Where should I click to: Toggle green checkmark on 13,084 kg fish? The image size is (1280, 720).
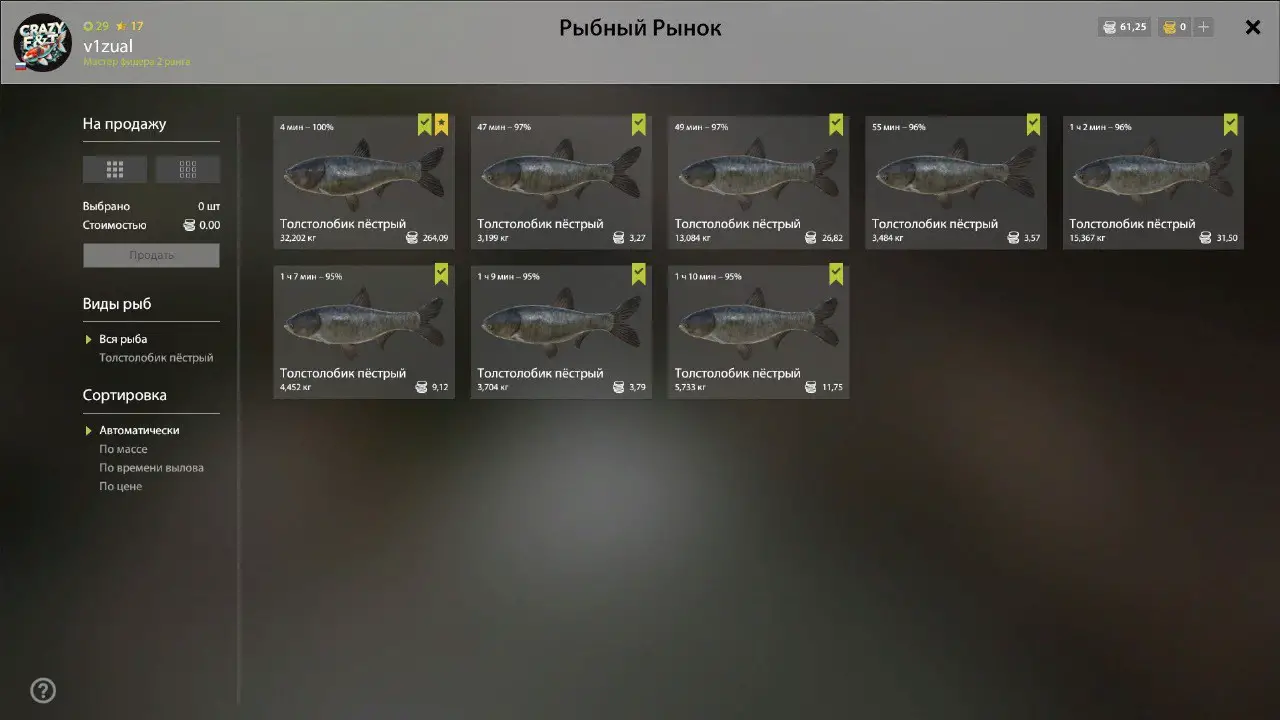tap(836, 125)
